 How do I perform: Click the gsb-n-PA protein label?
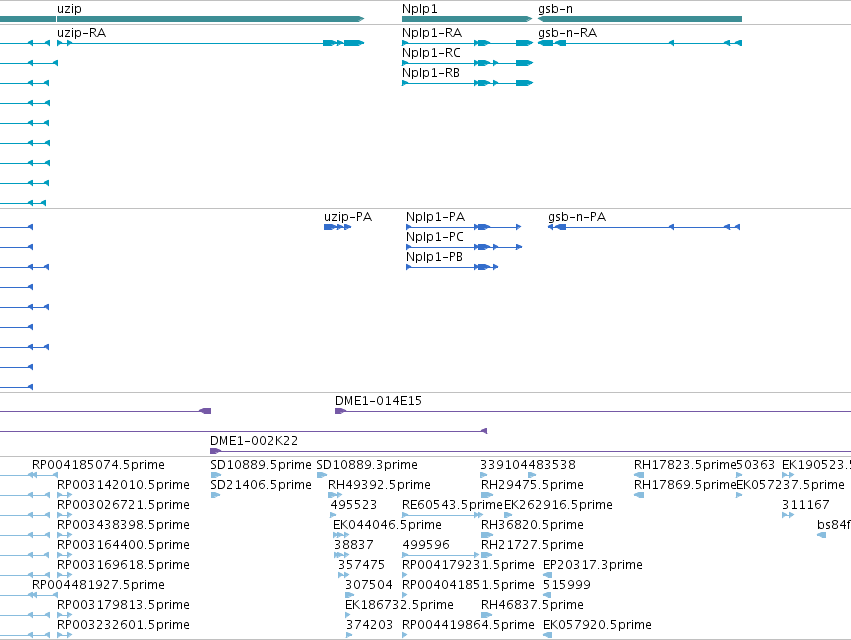click(x=577, y=217)
